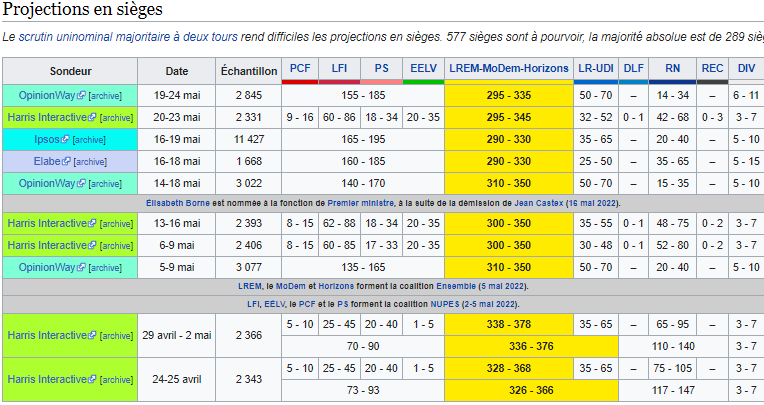Click the external link icon beside Ipsos
The width and height of the screenshot is (764, 405).
[x=66, y=139]
